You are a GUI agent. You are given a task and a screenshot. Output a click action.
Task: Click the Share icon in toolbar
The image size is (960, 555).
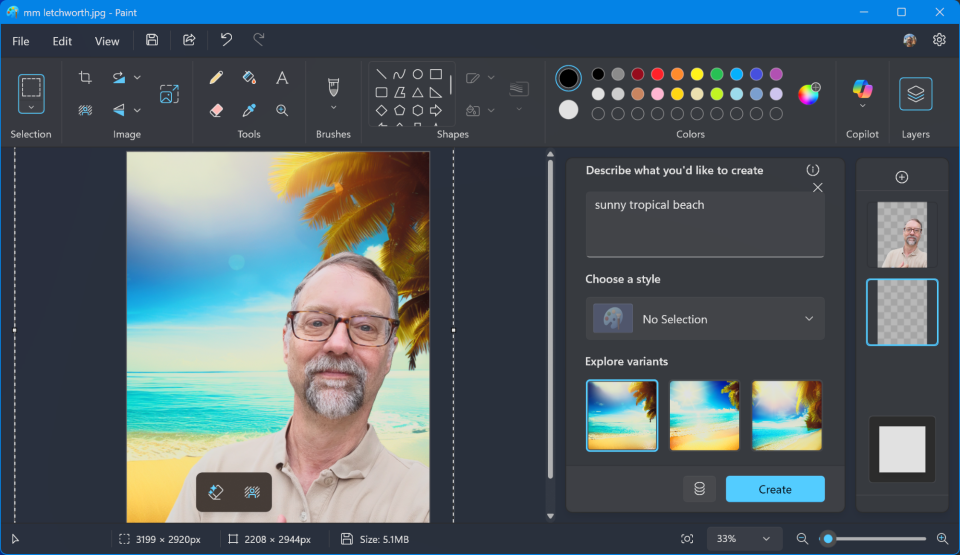[x=189, y=40]
